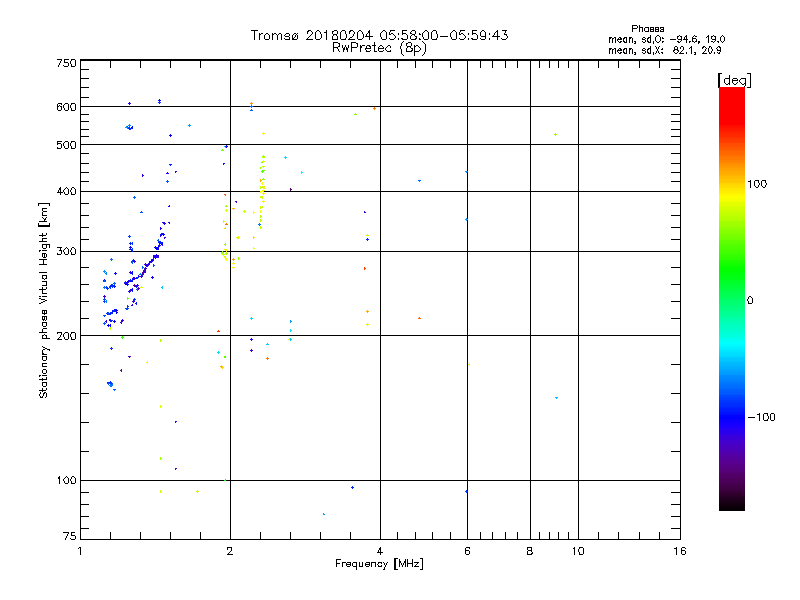Click the 'RwPretec (8p)' subtitle
Image resolution: width=800 pixels, height=600 pixels.
(379, 47)
